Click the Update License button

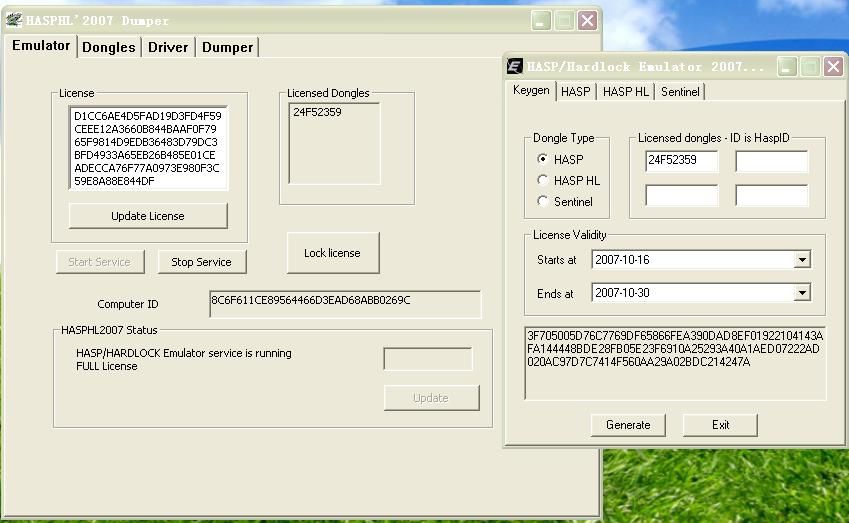coord(148,216)
